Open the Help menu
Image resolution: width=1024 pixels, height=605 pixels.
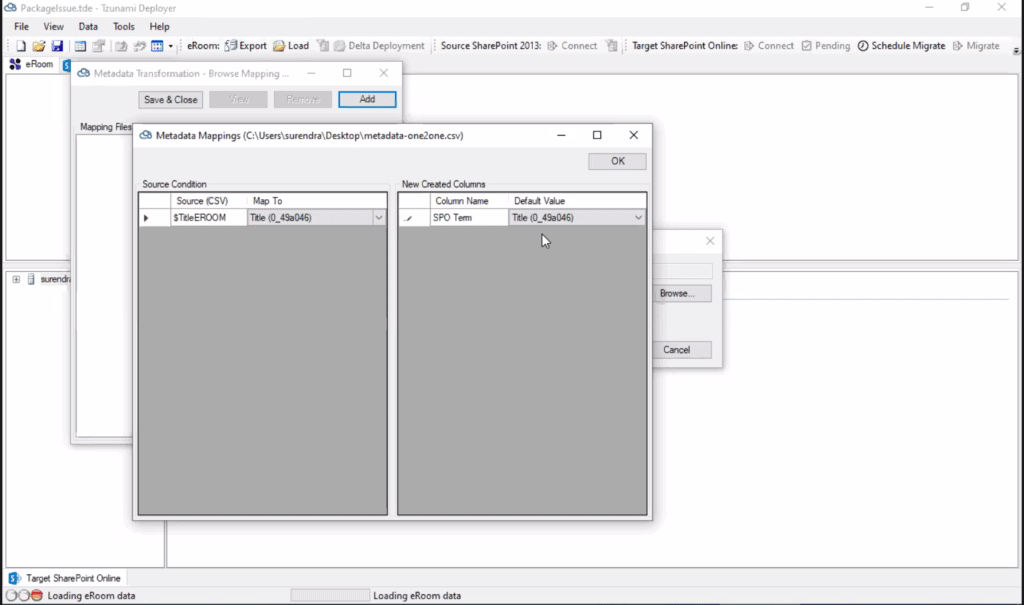pos(159,27)
